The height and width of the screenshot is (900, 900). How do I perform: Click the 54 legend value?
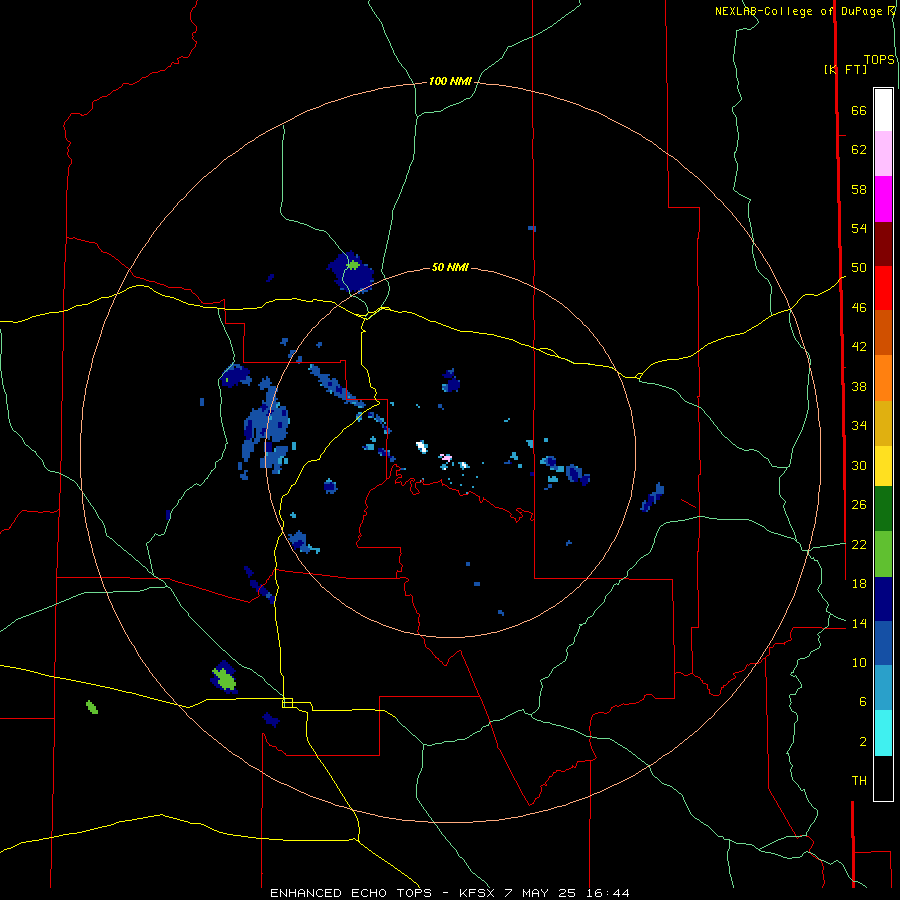[x=859, y=228]
